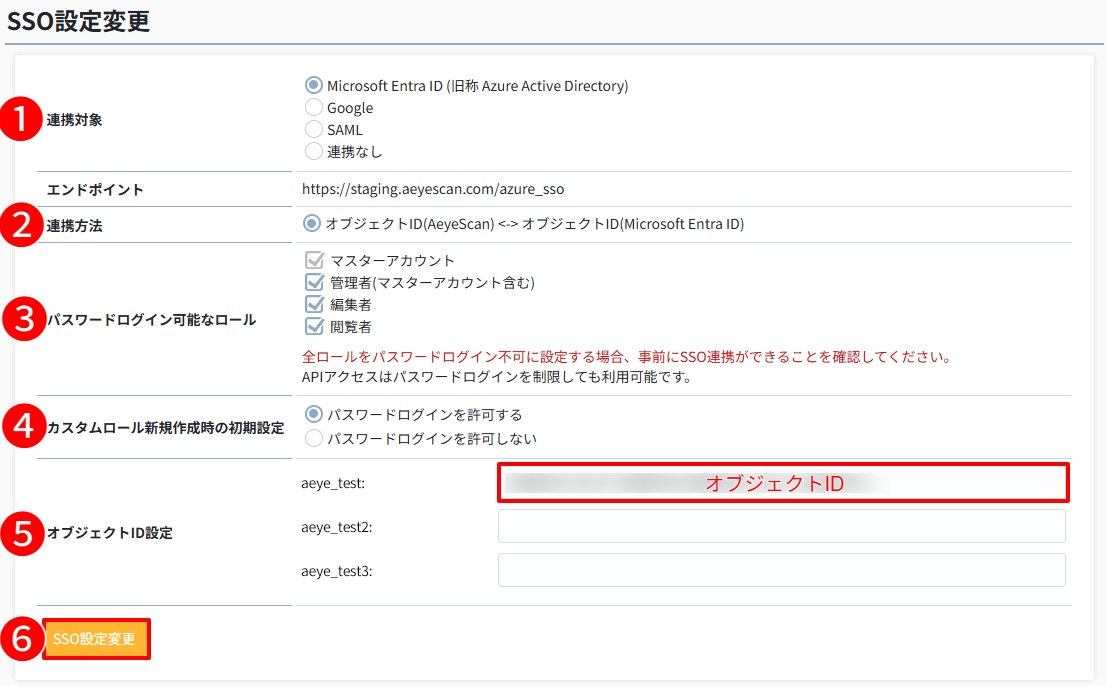Toggle the 編集者 checkbox
The width and height of the screenshot is (1107, 686).
click(315, 305)
